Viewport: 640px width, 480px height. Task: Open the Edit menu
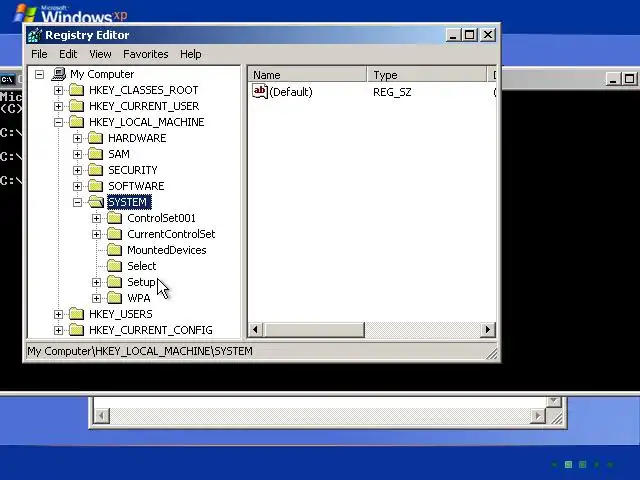(68, 54)
